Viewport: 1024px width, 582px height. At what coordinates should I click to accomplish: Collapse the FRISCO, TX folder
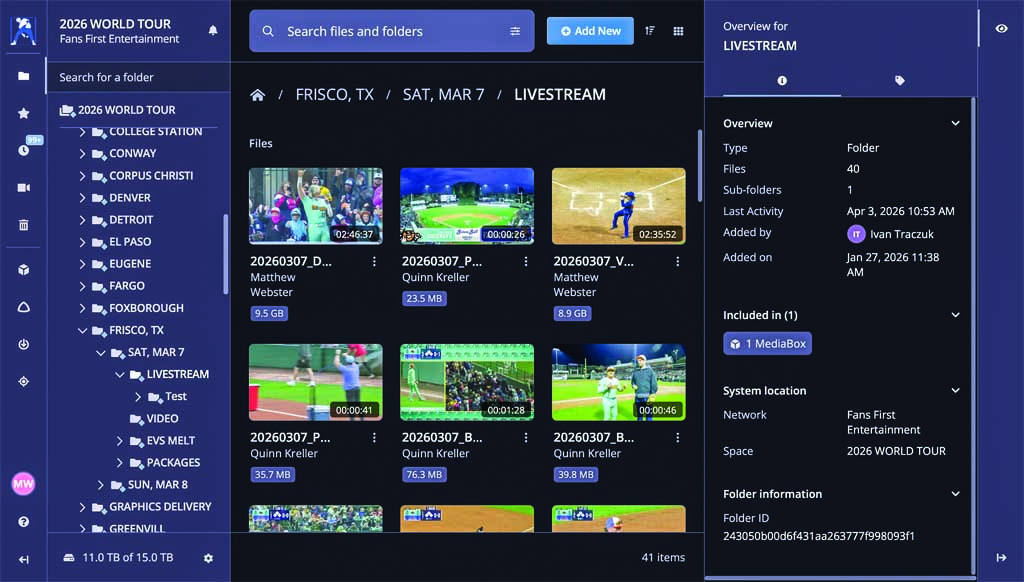click(82, 331)
